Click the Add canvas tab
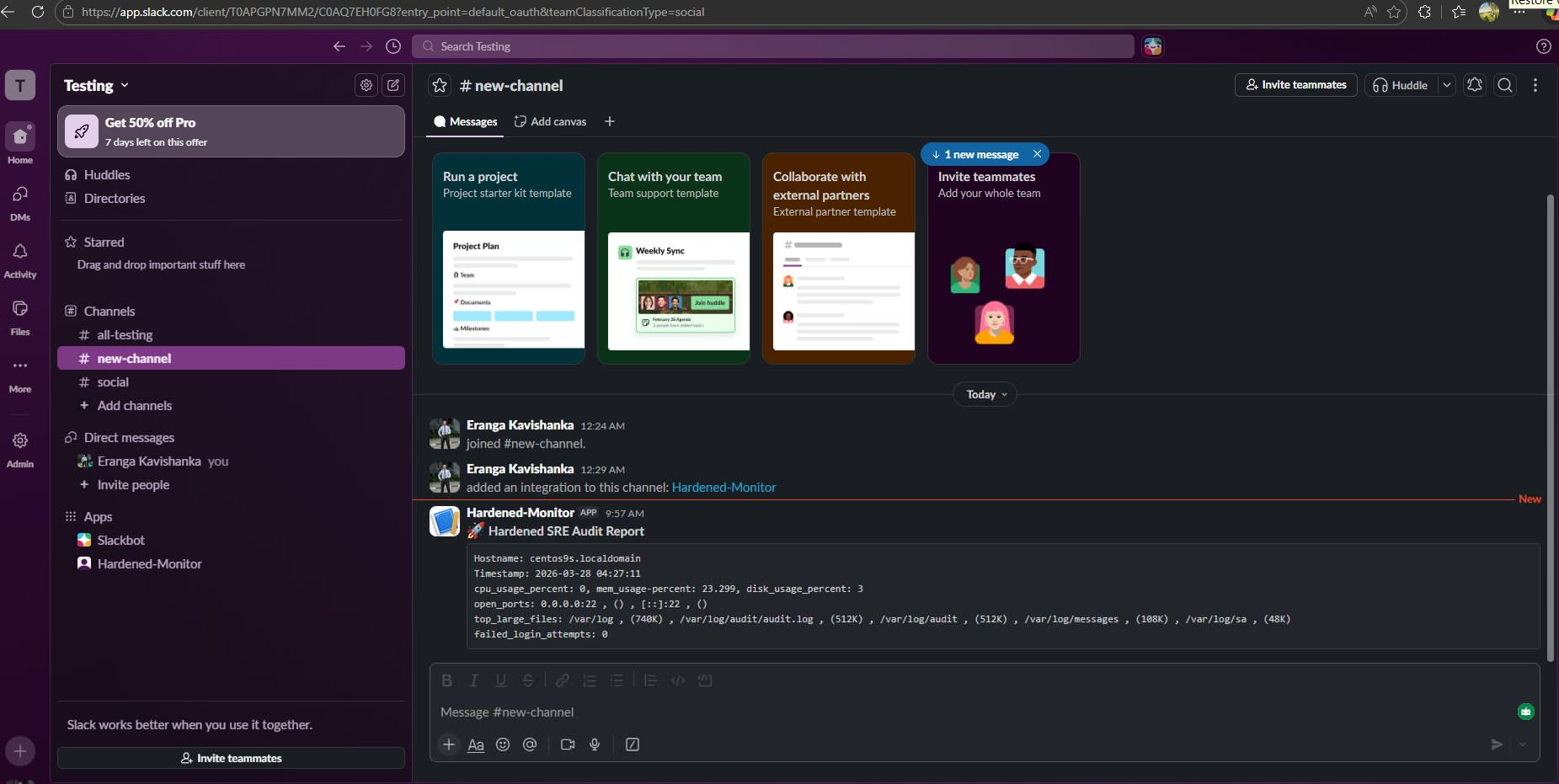The width and height of the screenshot is (1559, 784). point(550,121)
